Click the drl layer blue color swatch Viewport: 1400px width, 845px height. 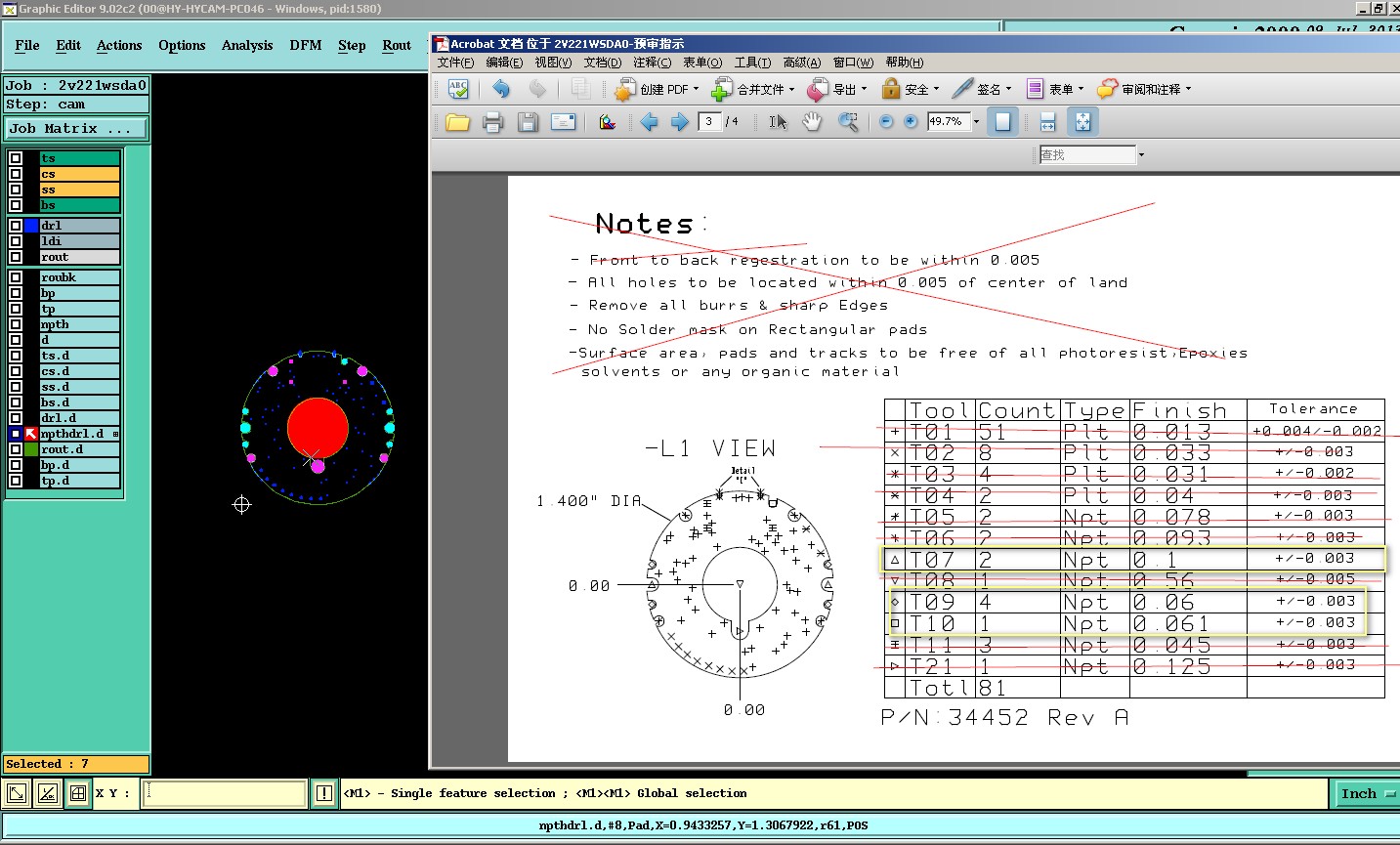[31, 226]
